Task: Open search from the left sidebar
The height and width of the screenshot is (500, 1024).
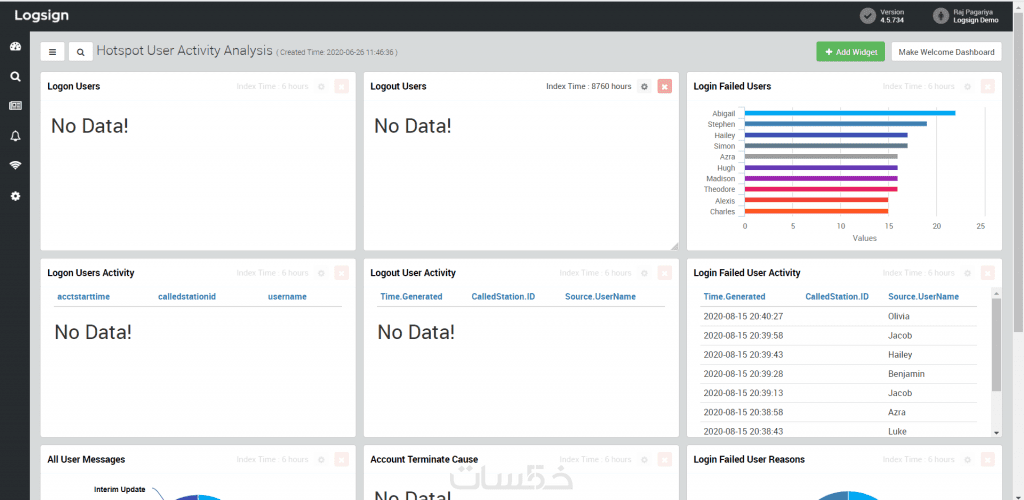Action: 15,76
